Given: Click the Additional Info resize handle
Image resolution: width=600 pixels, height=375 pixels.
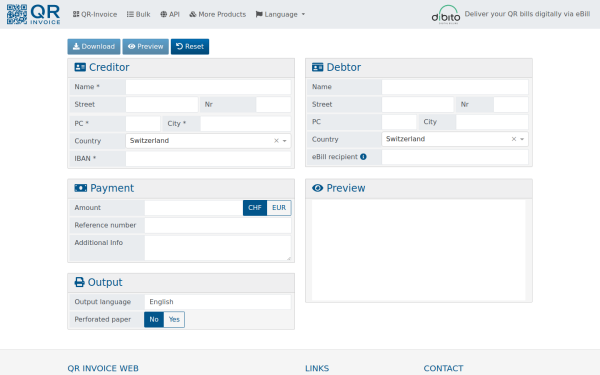Looking at the screenshot, I should [x=289, y=258].
